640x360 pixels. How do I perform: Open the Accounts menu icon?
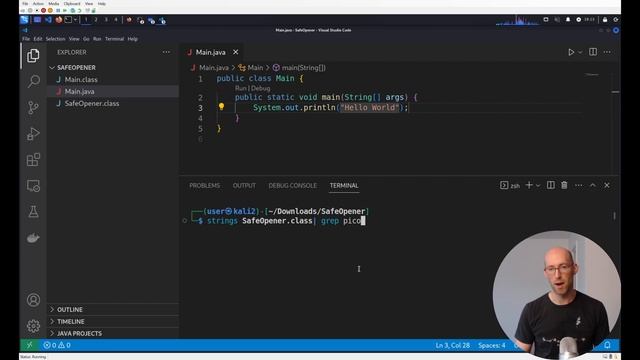coord(33,300)
